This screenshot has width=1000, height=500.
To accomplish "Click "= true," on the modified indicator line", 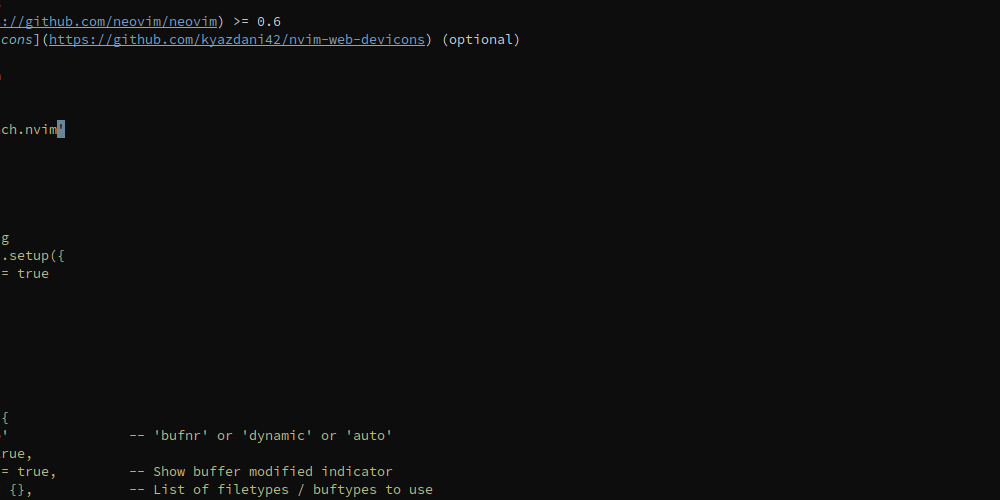I will click(x=29, y=472).
